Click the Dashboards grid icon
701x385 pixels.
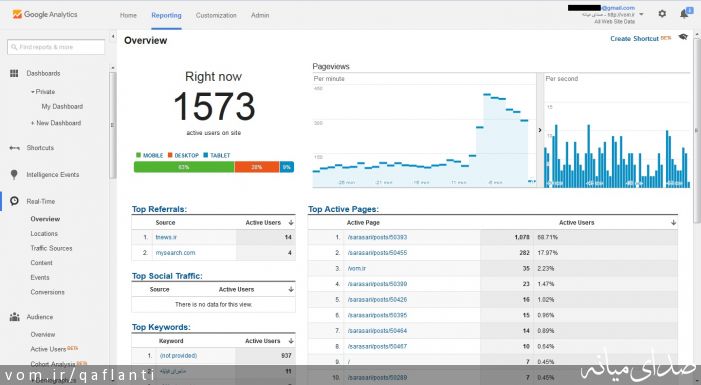tap(14, 73)
